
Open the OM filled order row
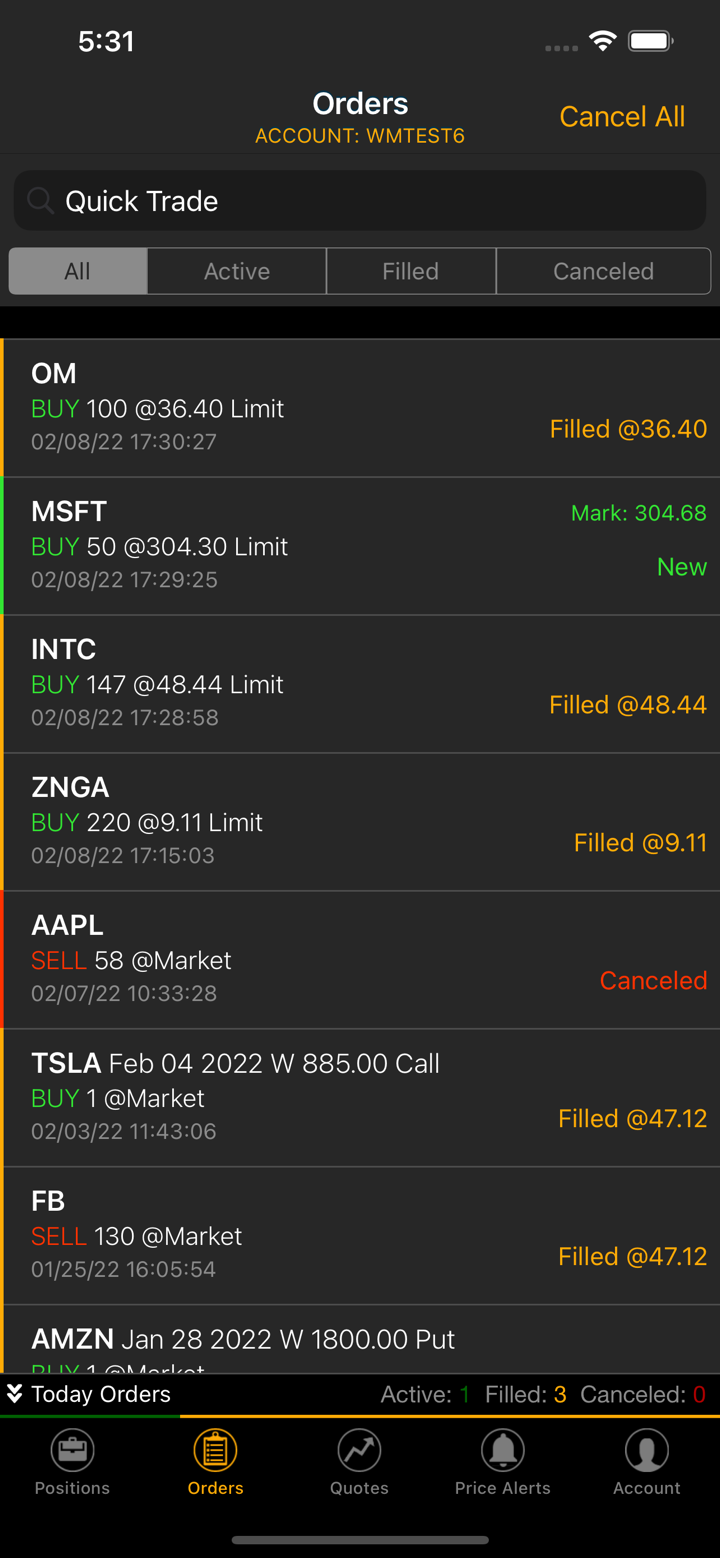[x=360, y=408]
